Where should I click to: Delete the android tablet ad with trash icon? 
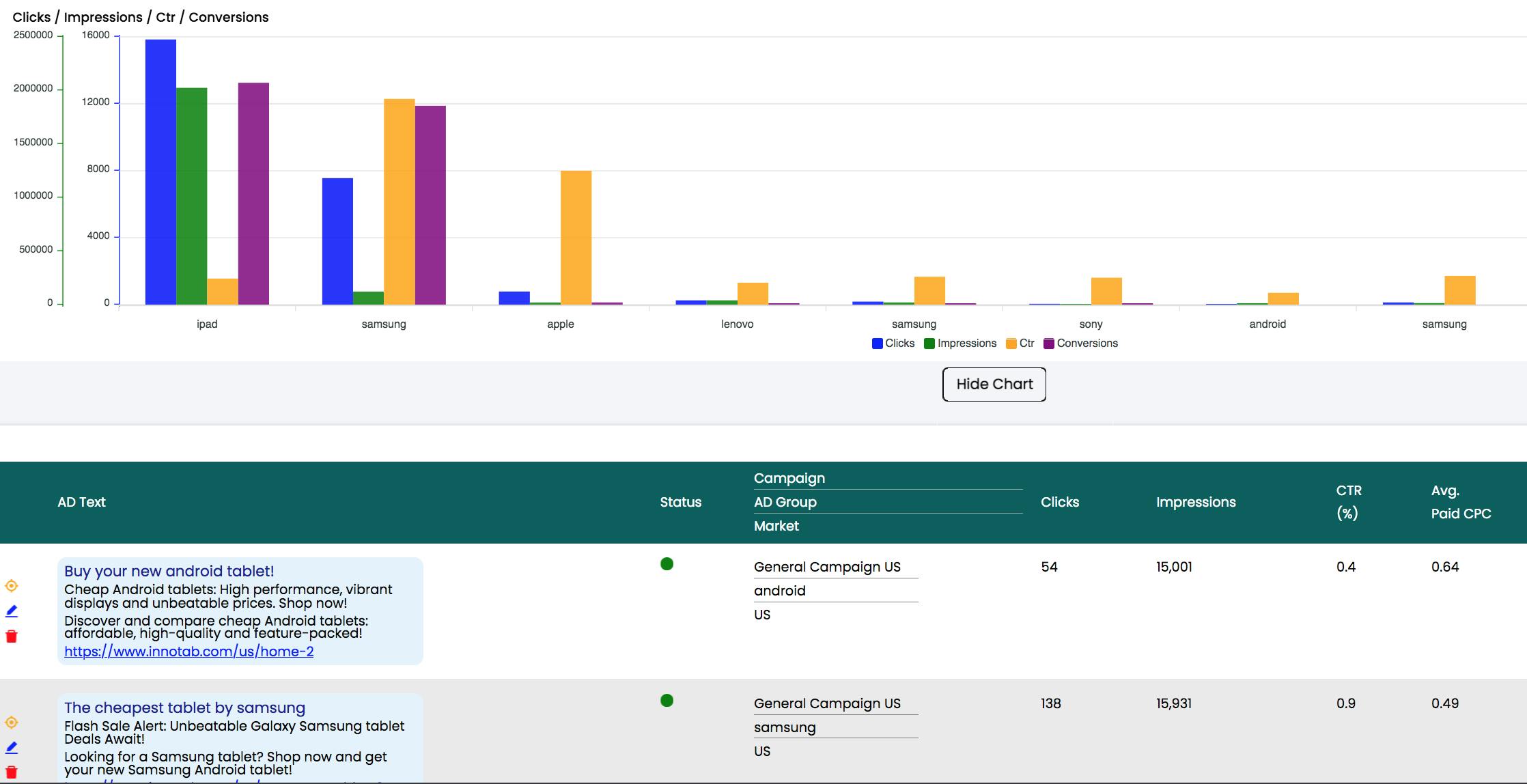(12, 636)
